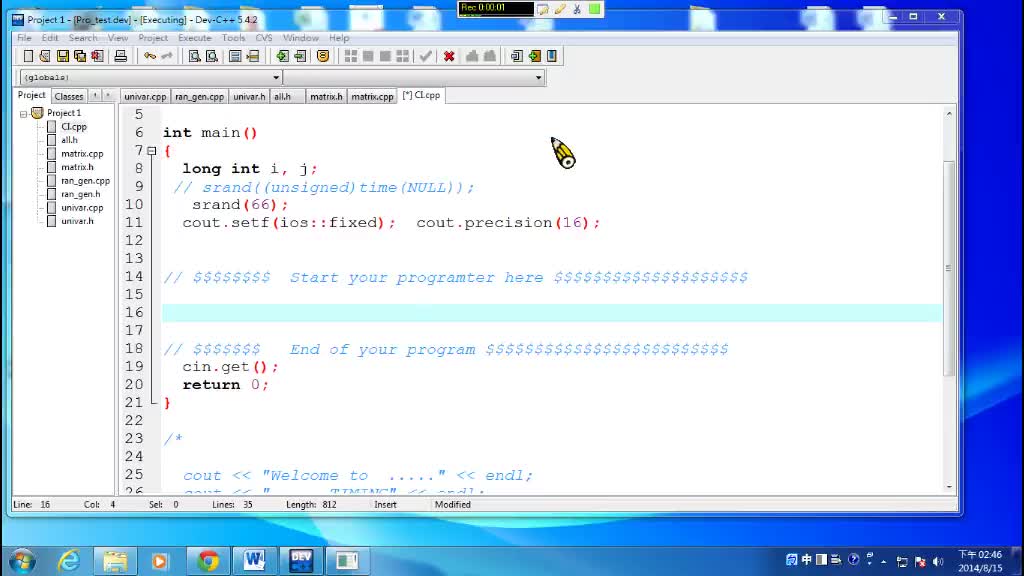Open the (globals) scope dropdown
This screenshot has width=1024, height=576.
[276, 78]
